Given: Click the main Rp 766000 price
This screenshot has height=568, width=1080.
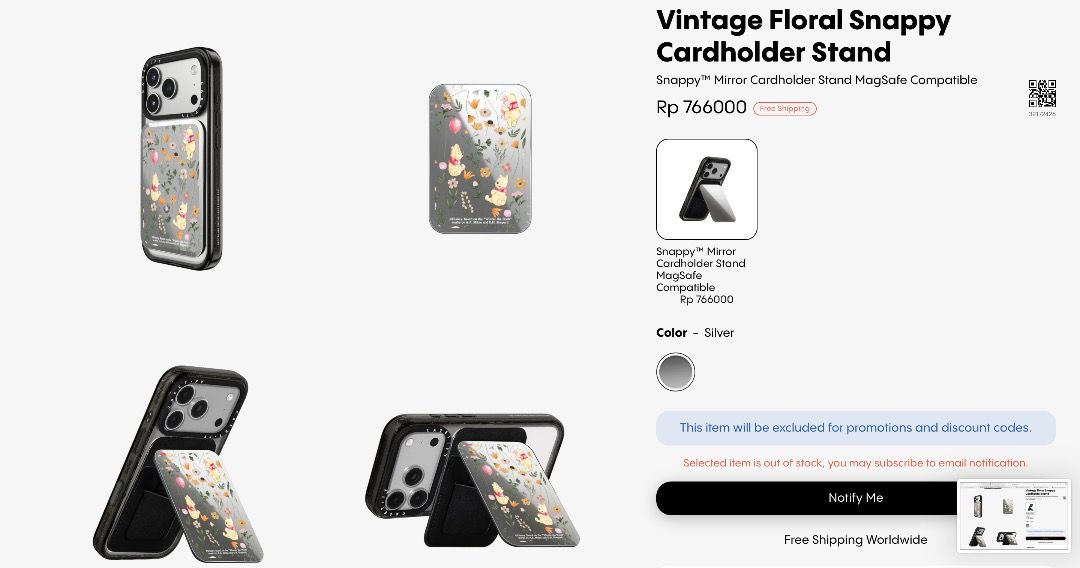Looking at the screenshot, I should tap(701, 107).
